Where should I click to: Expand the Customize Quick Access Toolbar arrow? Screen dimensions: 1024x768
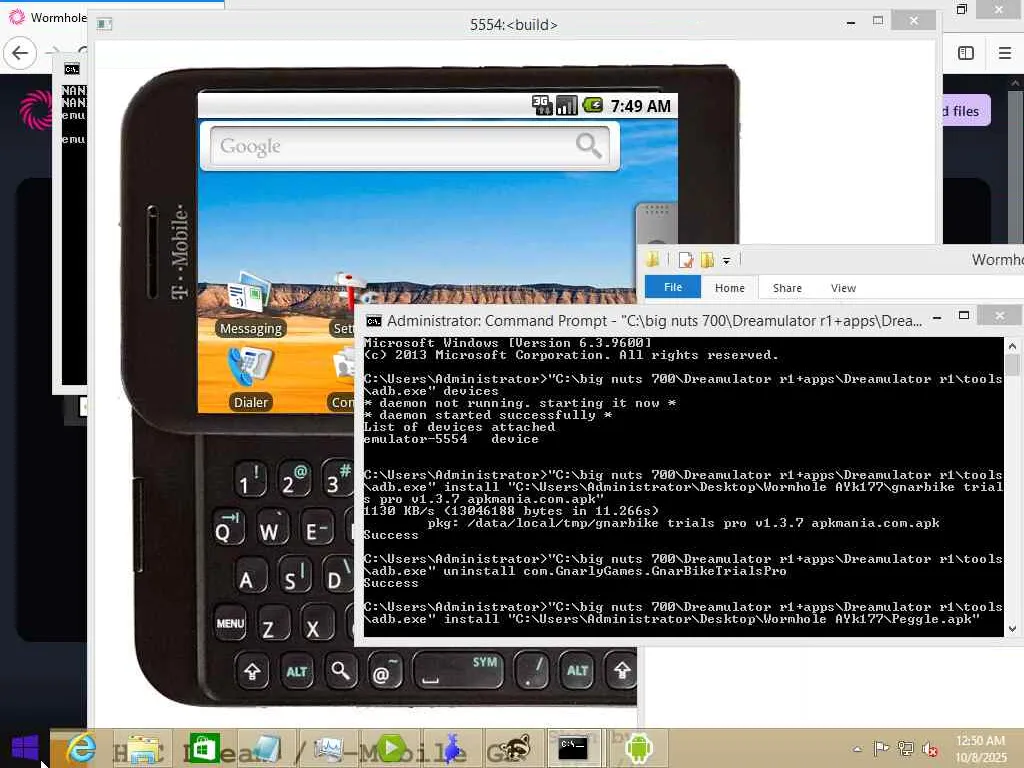pos(726,261)
